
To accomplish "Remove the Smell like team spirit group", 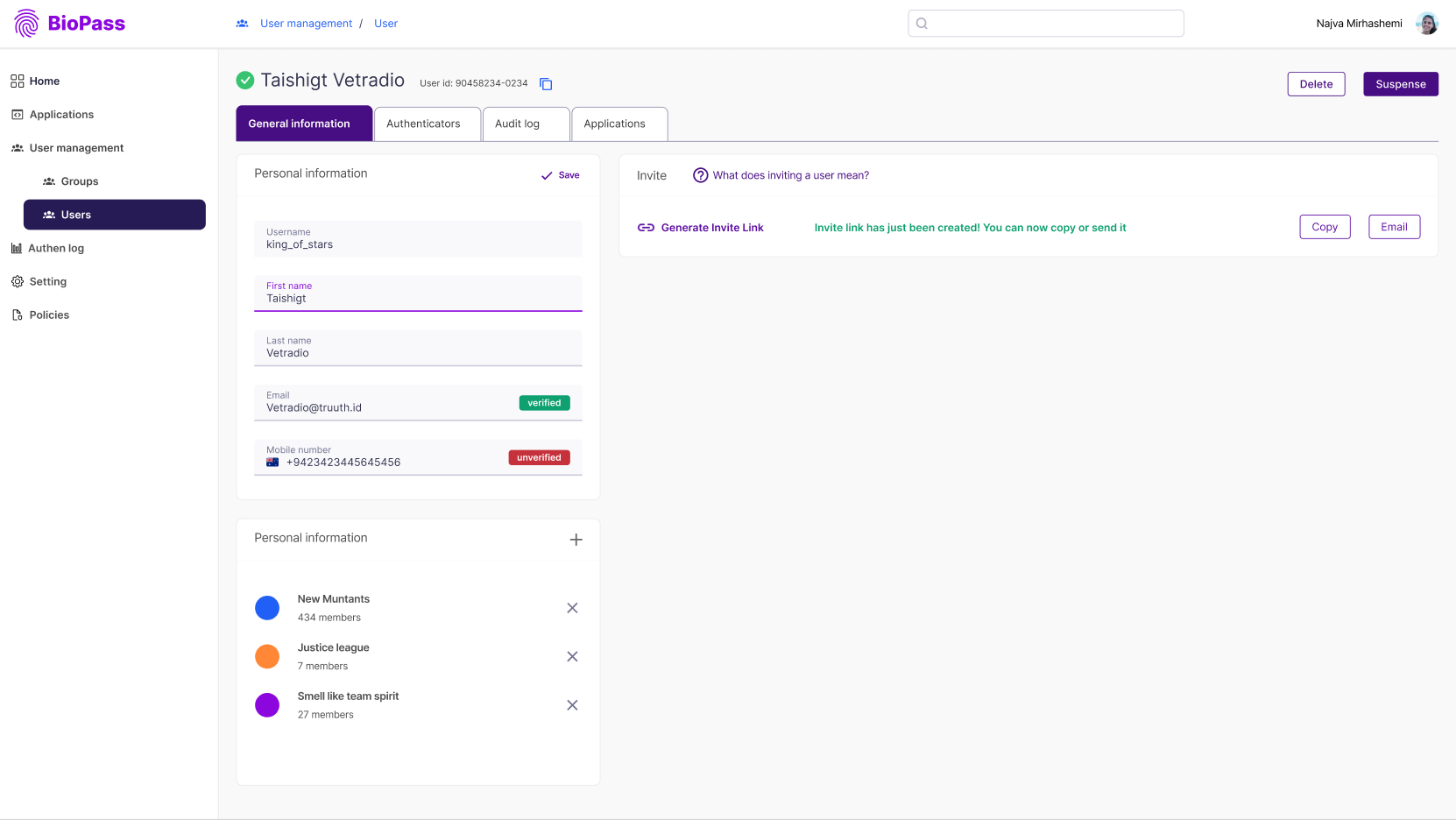I will pyautogui.click(x=572, y=705).
